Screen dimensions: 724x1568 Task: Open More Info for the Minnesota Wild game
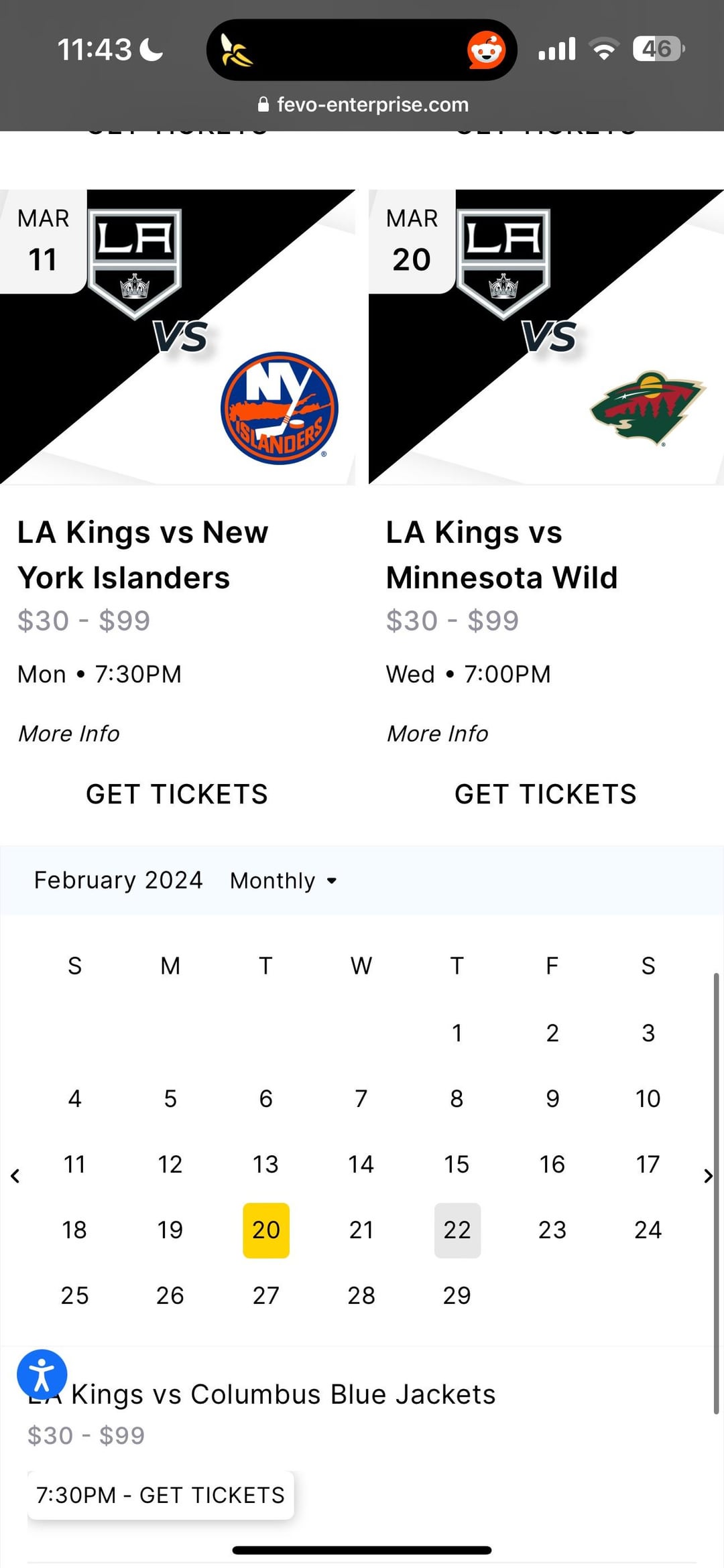pos(438,734)
